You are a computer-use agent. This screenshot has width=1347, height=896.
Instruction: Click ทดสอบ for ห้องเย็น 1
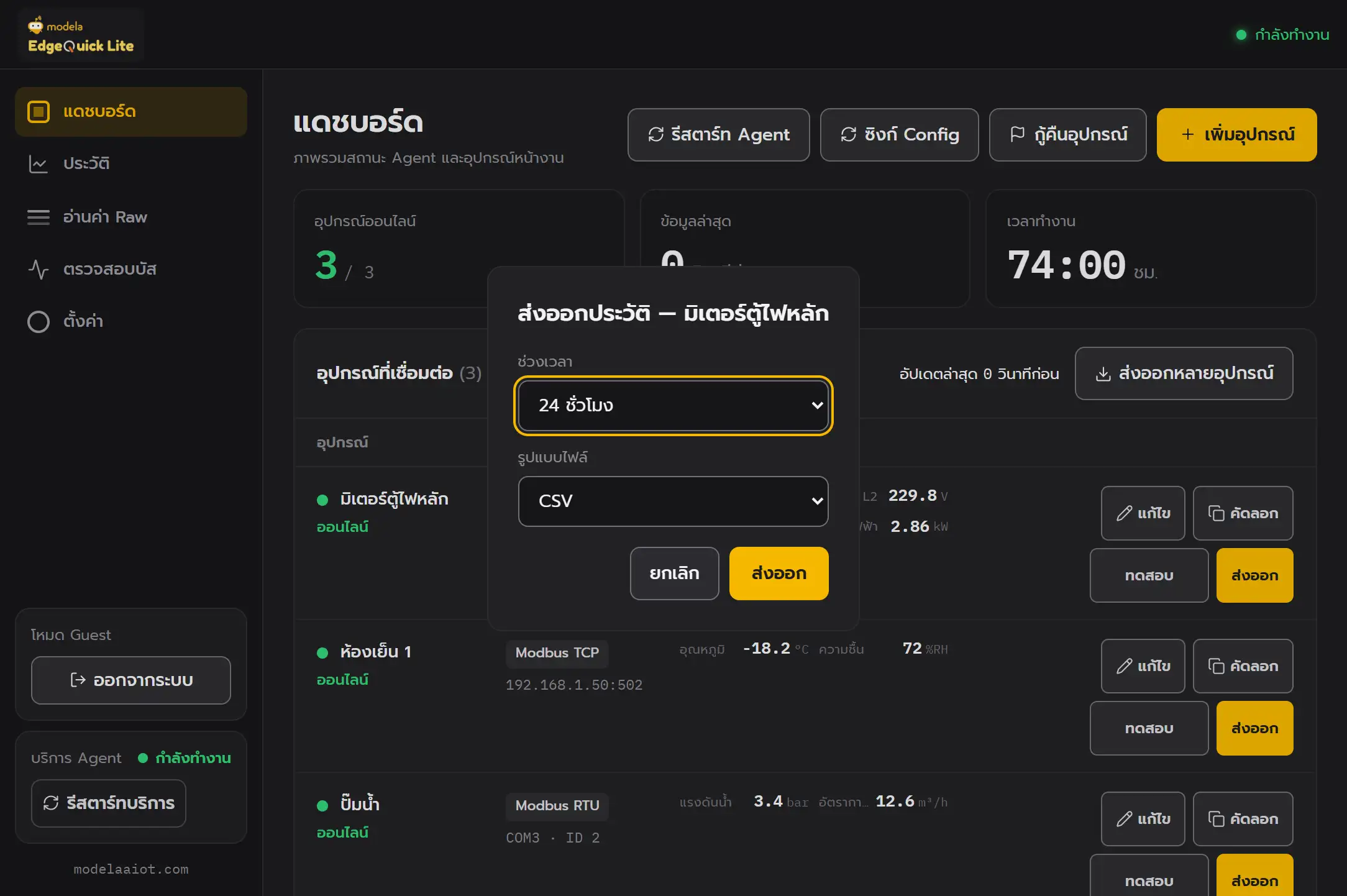[1149, 728]
